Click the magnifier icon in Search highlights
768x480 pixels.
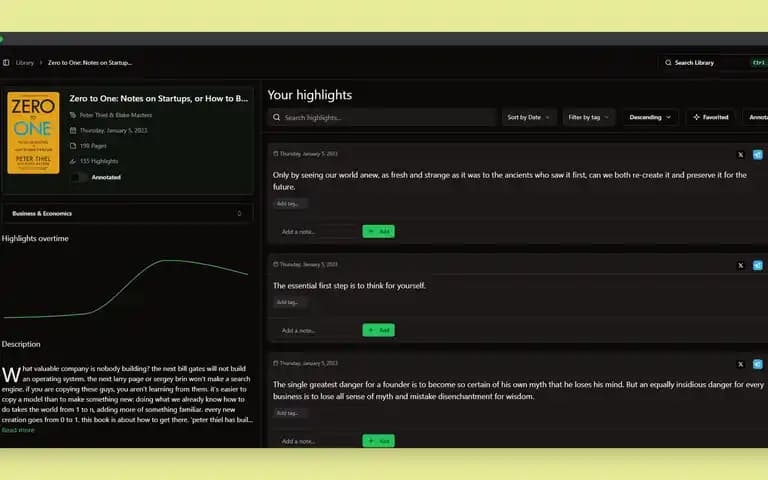point(277,118)
